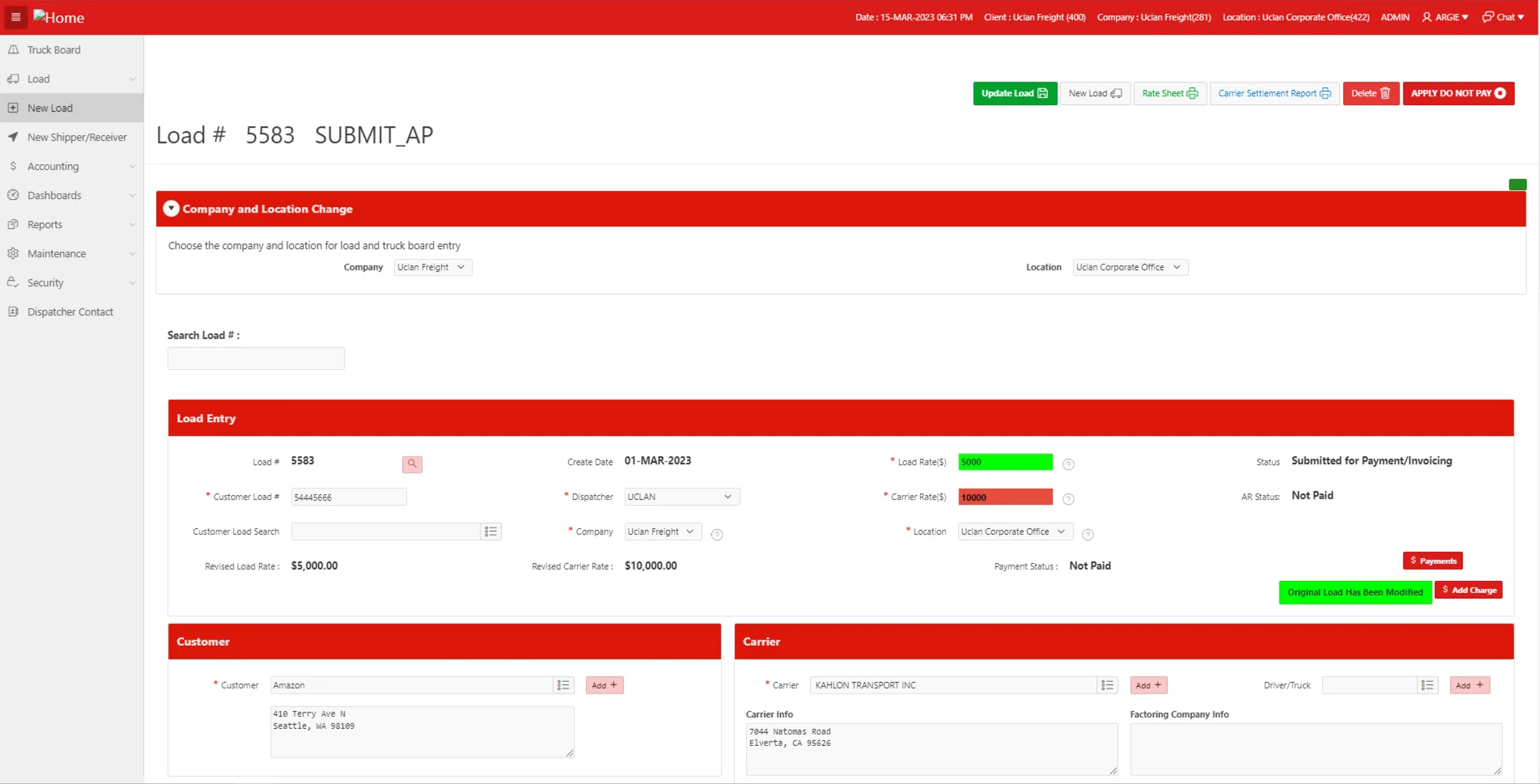This screenshot has width=1540, height=784.
Task: Open the Carrier list lookup icon
Action: [1107, 685]
